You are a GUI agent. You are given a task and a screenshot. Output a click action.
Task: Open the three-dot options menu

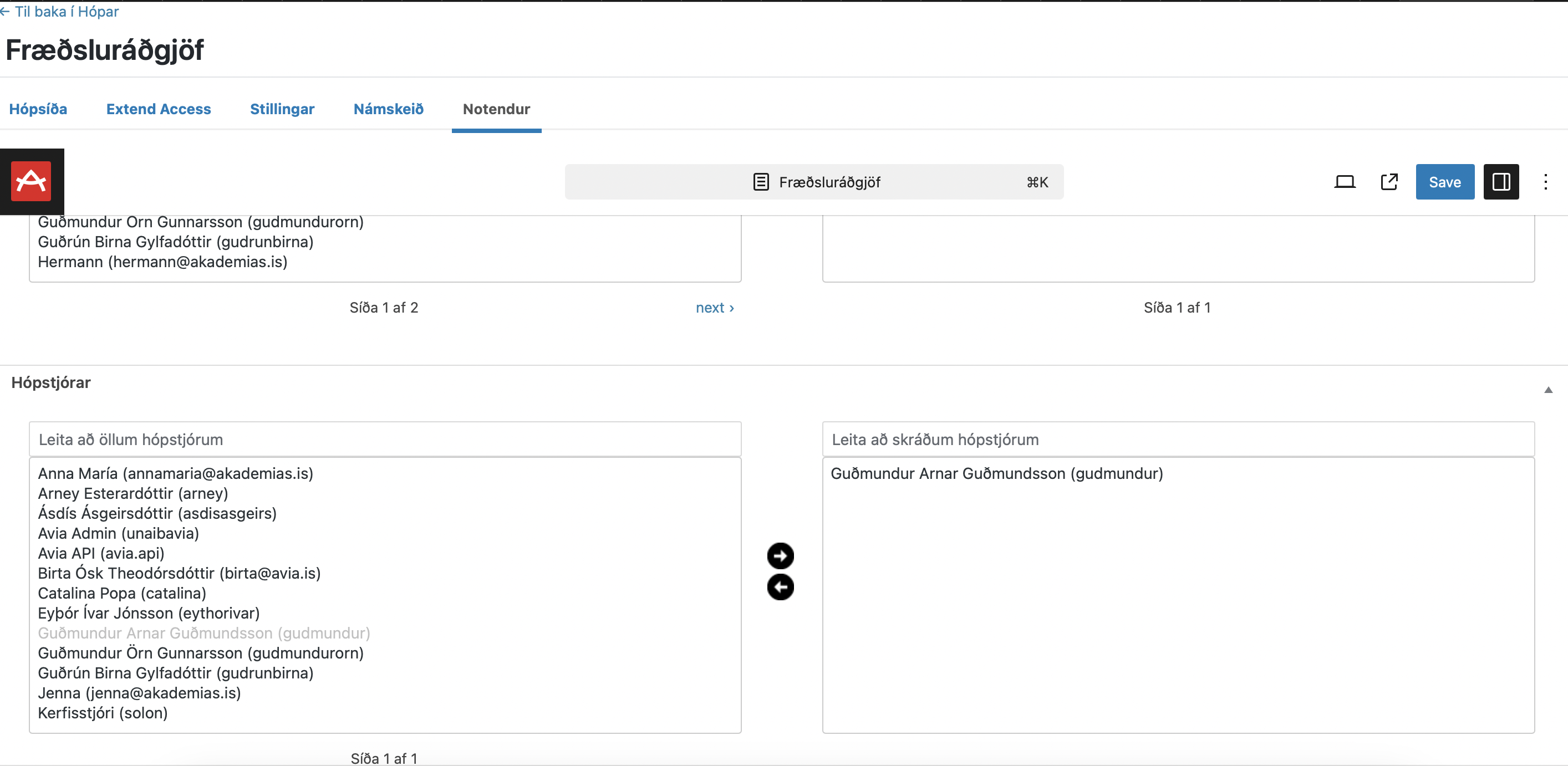tap(1545, 182)
